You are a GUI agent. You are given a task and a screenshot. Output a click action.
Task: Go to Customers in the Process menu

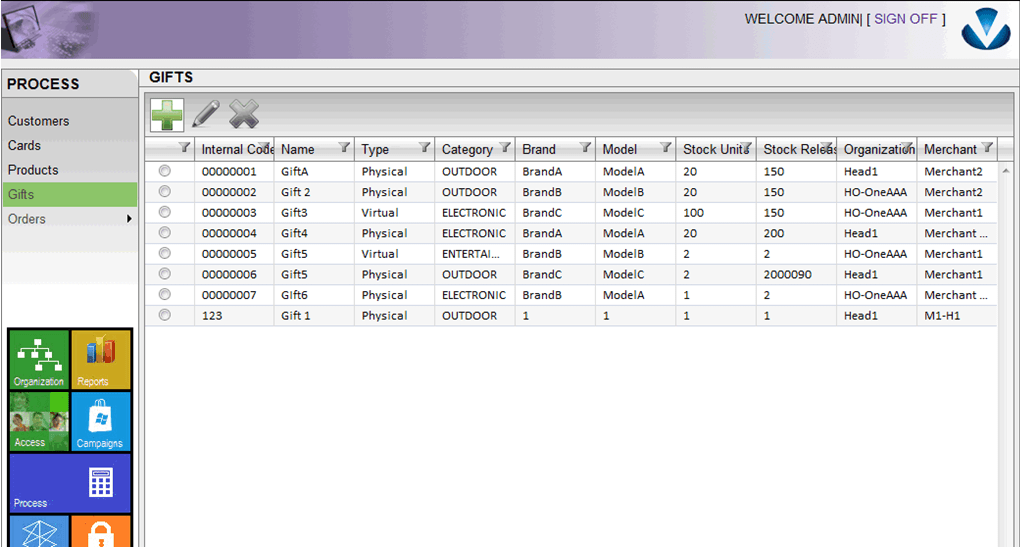(x=39, y=121)
